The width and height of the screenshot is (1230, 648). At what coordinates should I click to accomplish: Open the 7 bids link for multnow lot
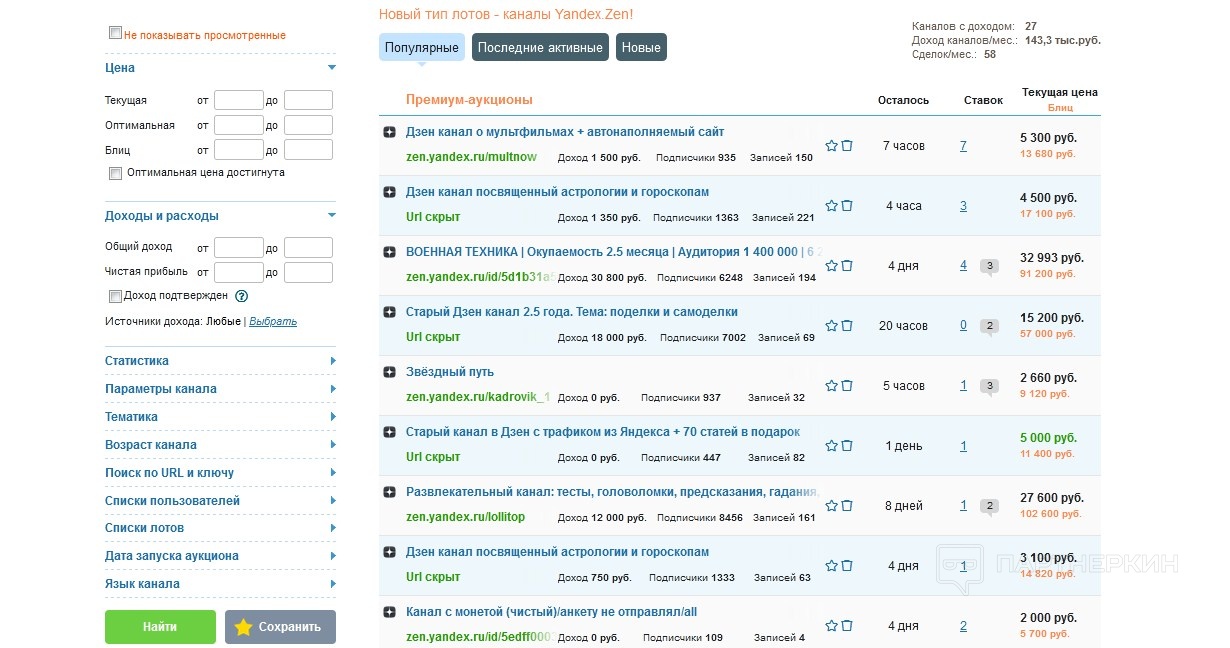pos(963,146)
